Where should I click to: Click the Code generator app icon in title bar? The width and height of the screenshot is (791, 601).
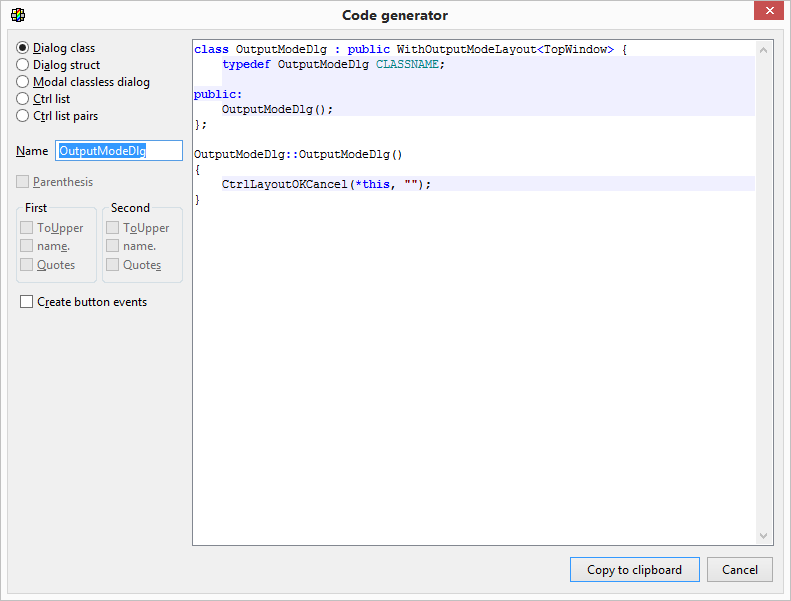coord(17,15)
